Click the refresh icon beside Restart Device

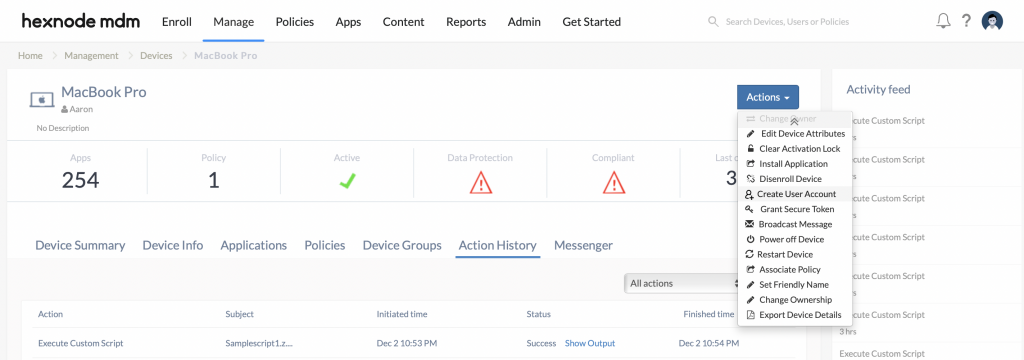[751, 254]
